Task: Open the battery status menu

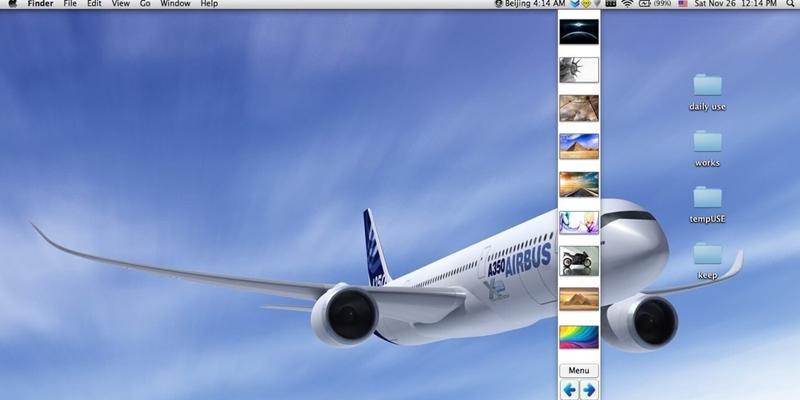Action: click(655, 4)
